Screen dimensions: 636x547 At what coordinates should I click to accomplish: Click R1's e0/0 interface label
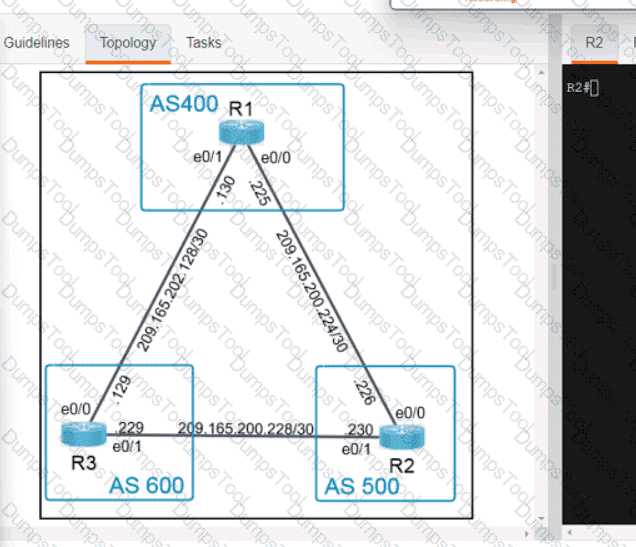(276, 157)
